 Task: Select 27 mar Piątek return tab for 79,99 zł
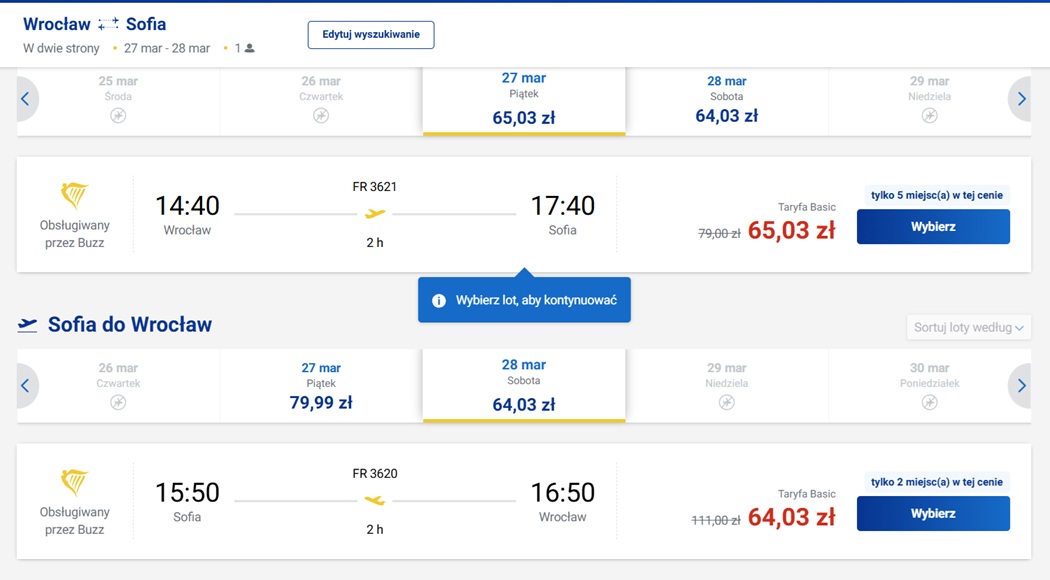pyautogui.click(x=321, y=386)
